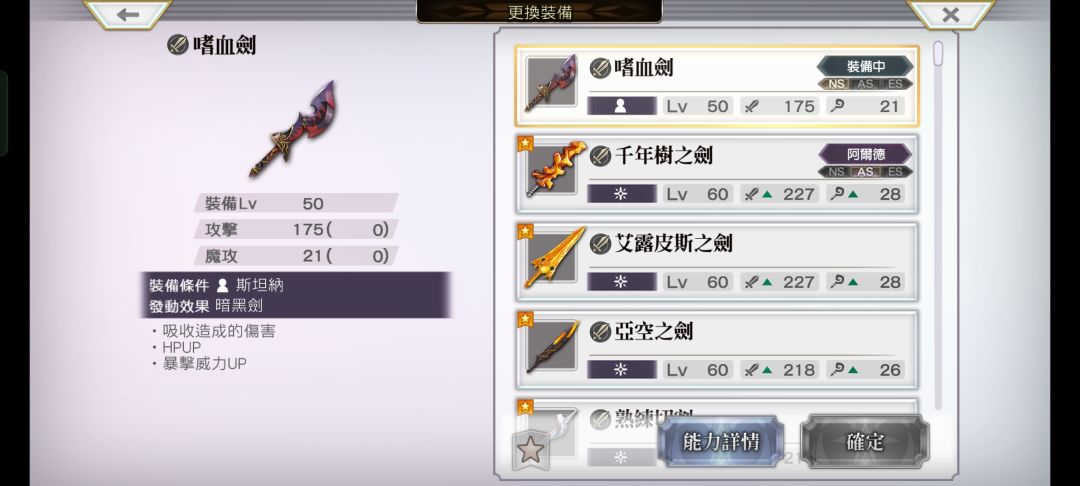Pick the 亞空之劍 weapon icon
The height and width of the screenshot is (486, 1080).
pos(550,346)
